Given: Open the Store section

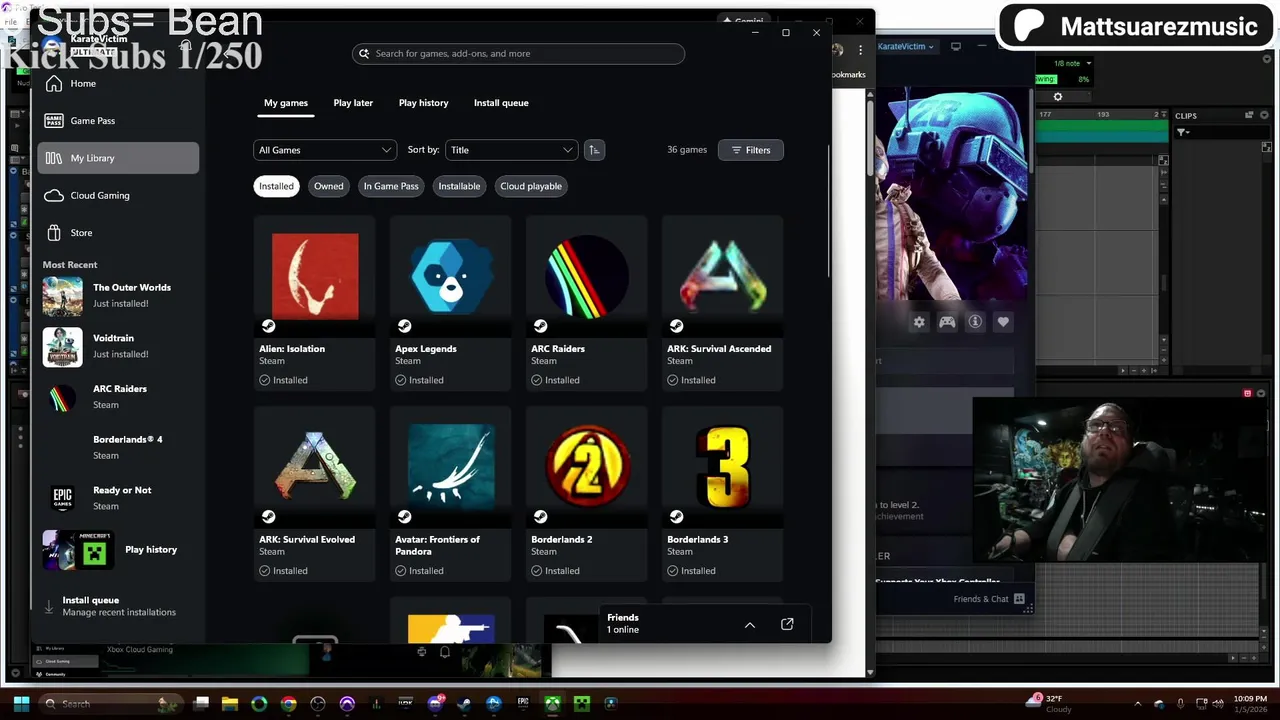Looking at the screenshot, I should tap(118, 233).
